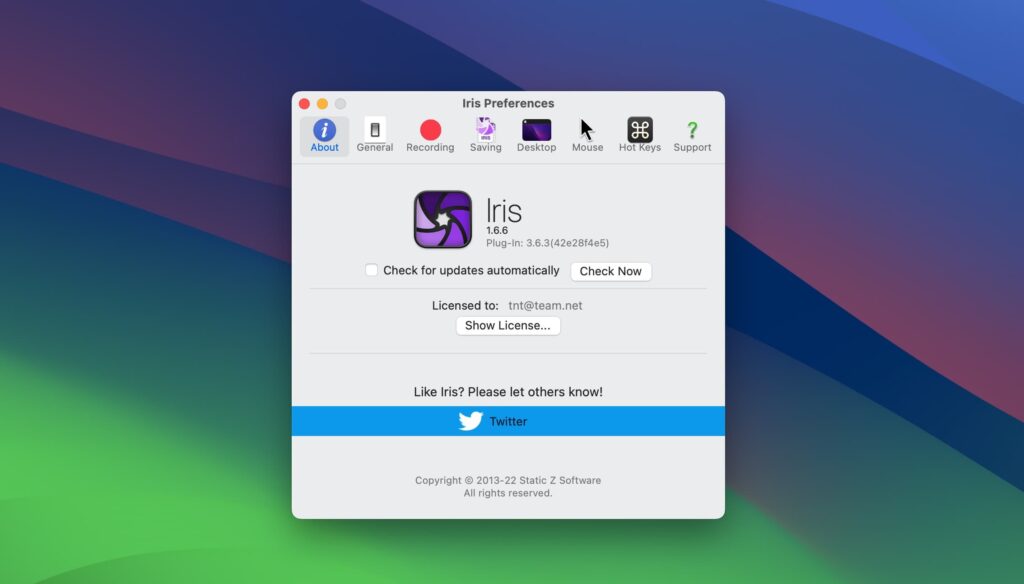The width and height of the screenshot is (1024, 584).
Task: Open the Saving preferences pane
Action: (x=485, y=134)
